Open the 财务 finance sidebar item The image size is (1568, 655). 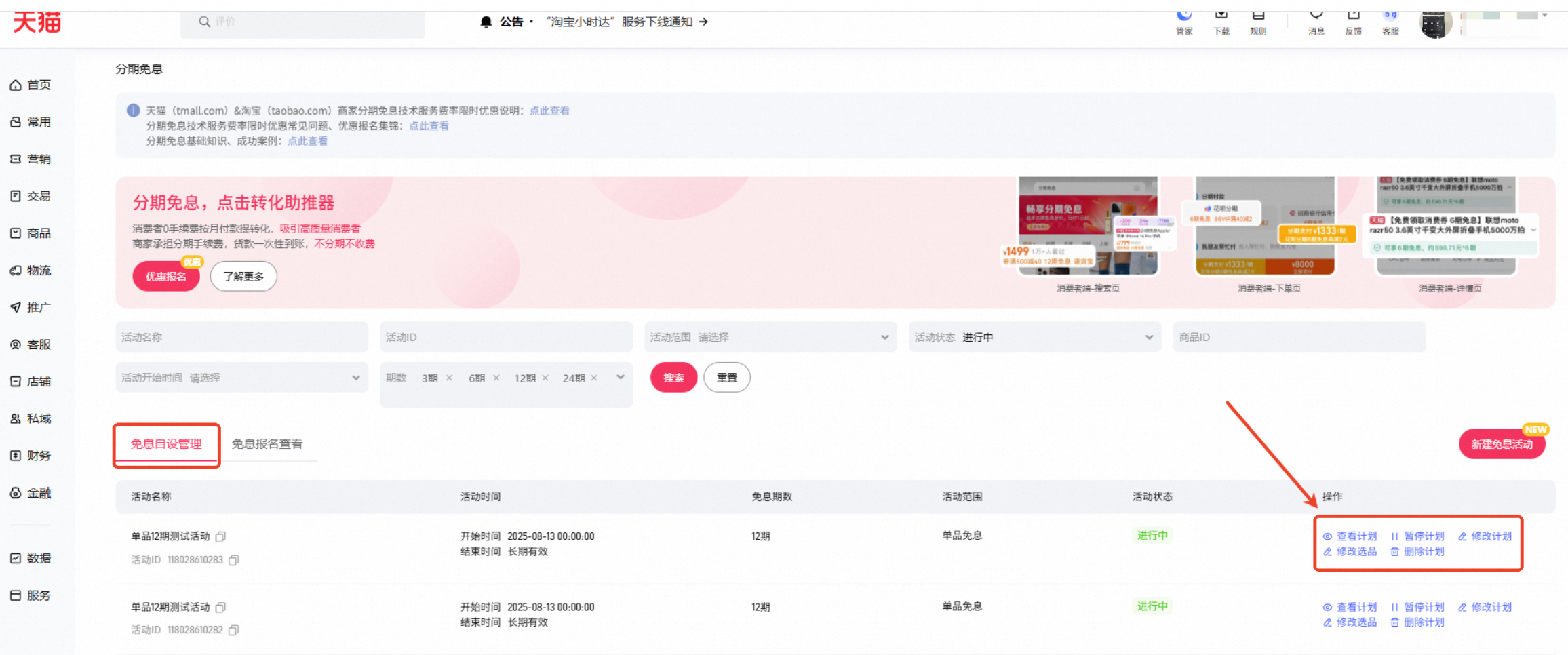click(x=31, y=456)
